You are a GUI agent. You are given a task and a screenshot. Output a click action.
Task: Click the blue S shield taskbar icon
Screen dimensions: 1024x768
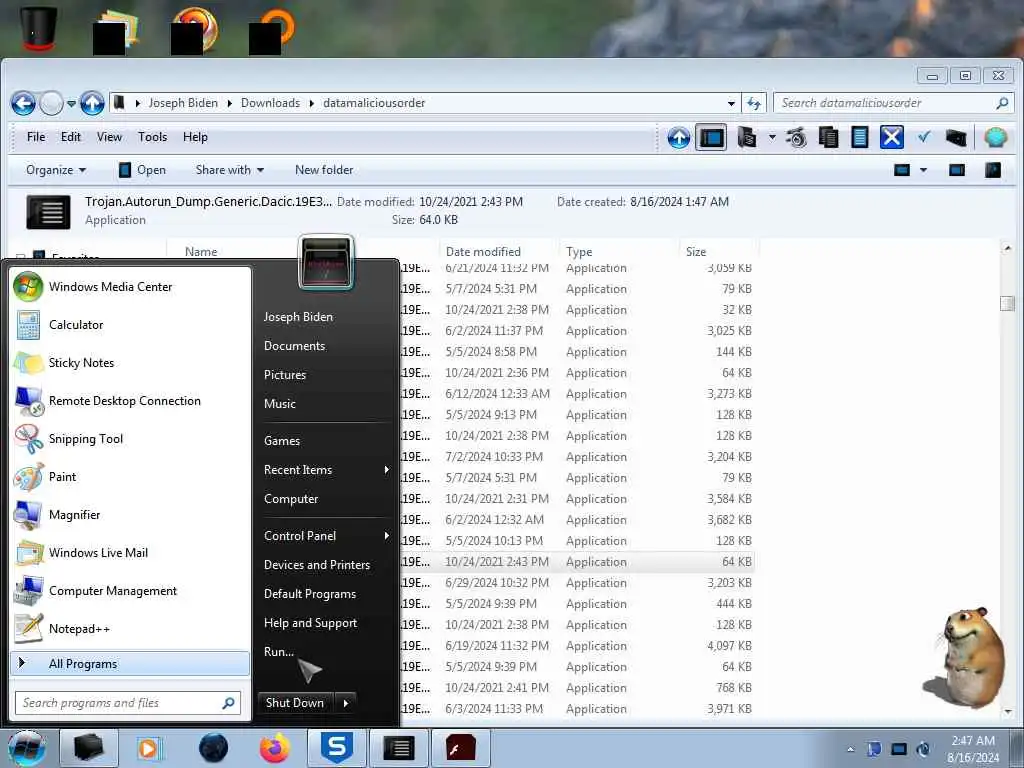(336, 748)
